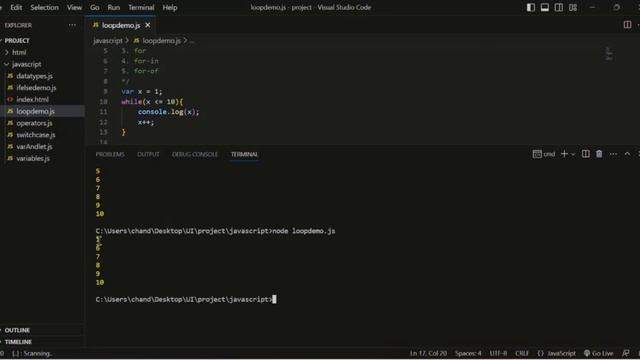Open index.html file
The height and width of the screenshot is (360, 640).
pyautogui.click(x=33, y=99)
